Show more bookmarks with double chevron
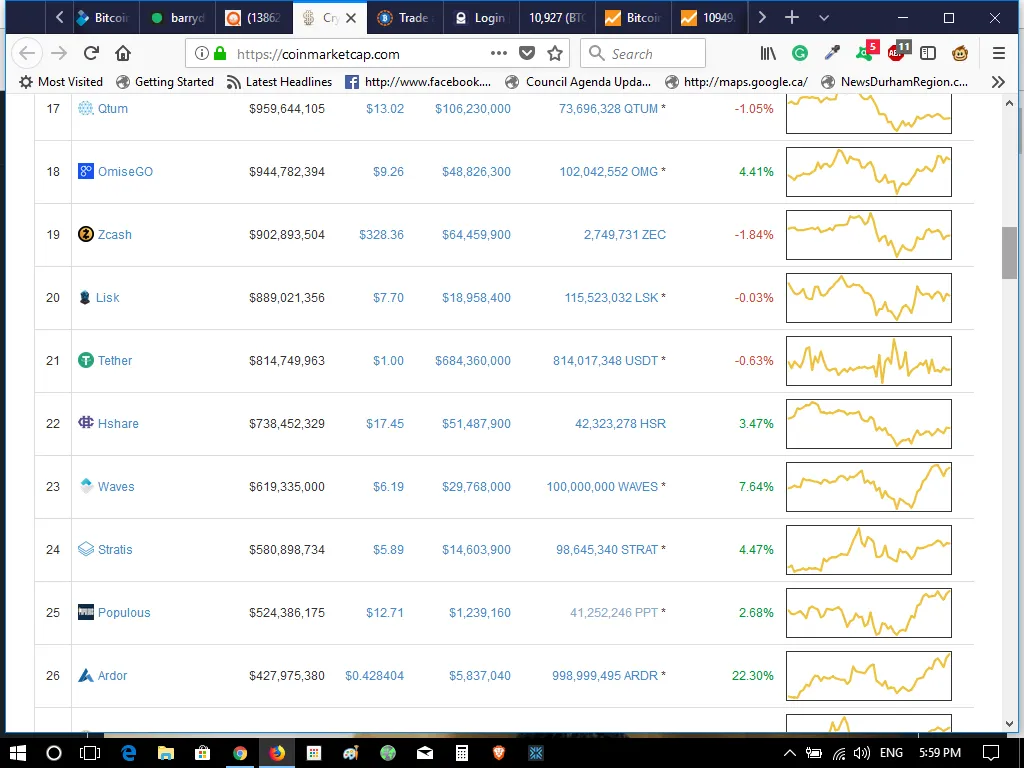 pyautogui.click(x=998, y=82)
